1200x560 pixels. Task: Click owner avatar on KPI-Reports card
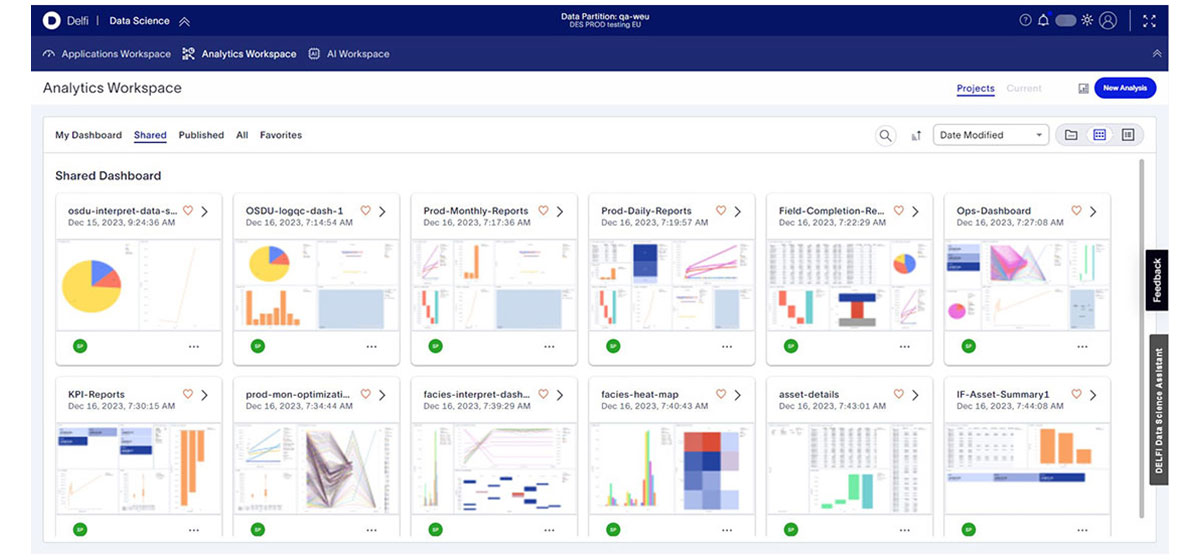coord(79,529)
